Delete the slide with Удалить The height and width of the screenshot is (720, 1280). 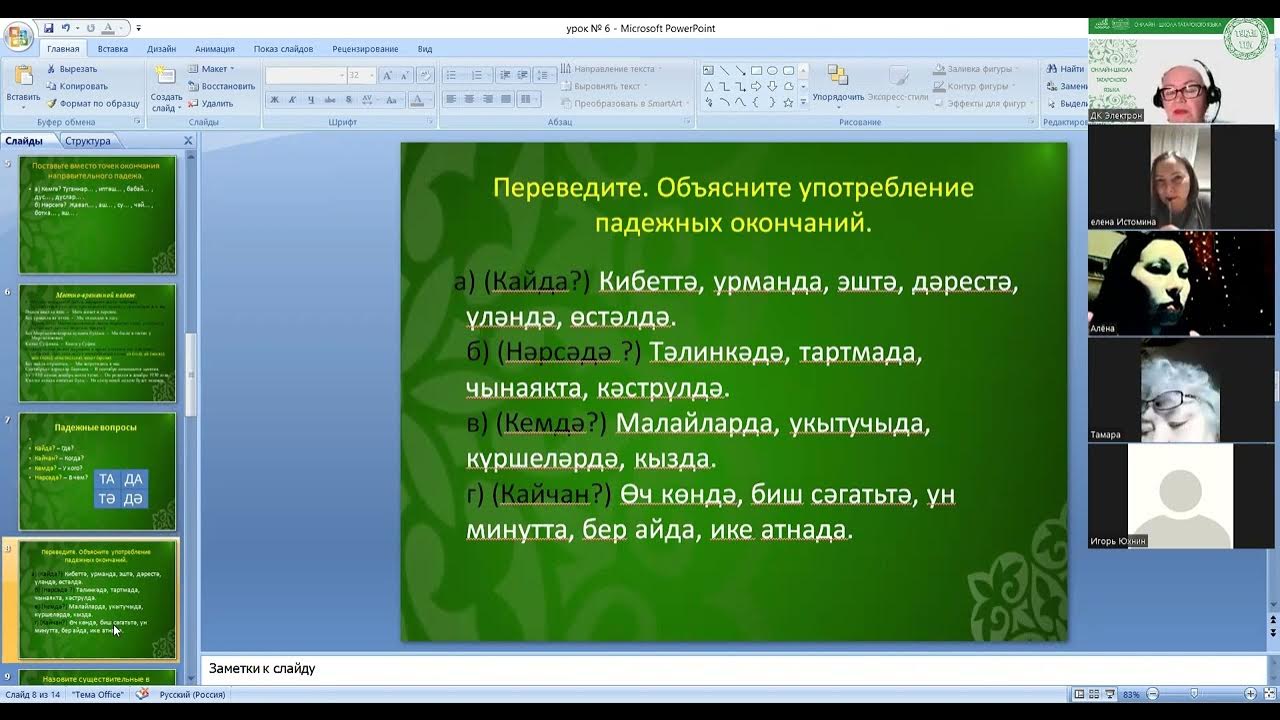point(211,103)
